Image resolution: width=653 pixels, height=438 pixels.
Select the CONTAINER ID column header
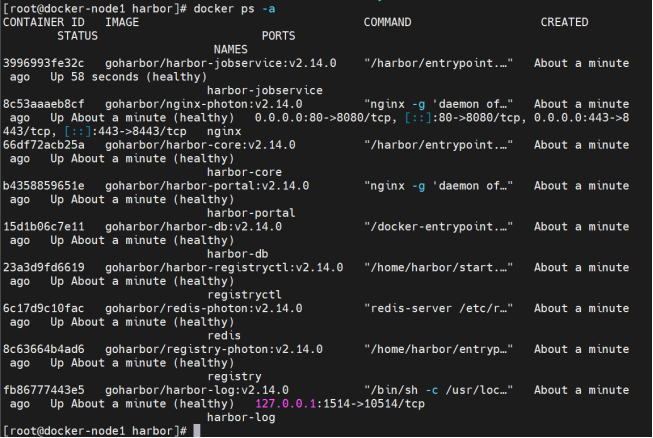coord(44,22)
